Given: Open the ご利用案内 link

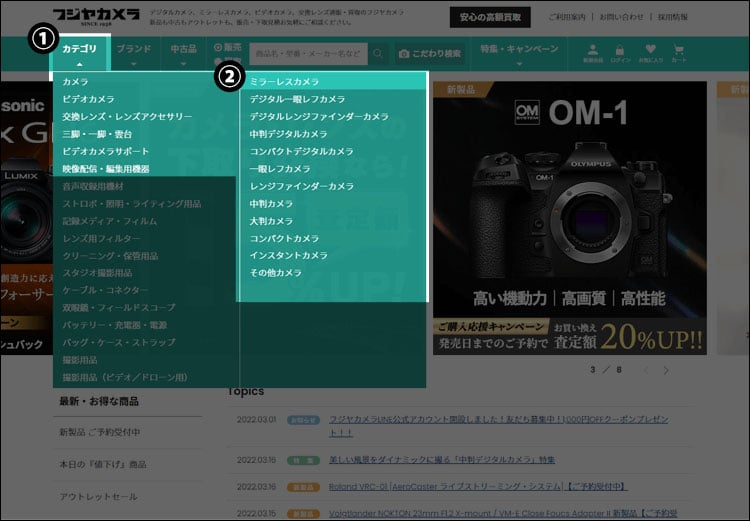Looking at the screenshot, I should tap(567, 17).
